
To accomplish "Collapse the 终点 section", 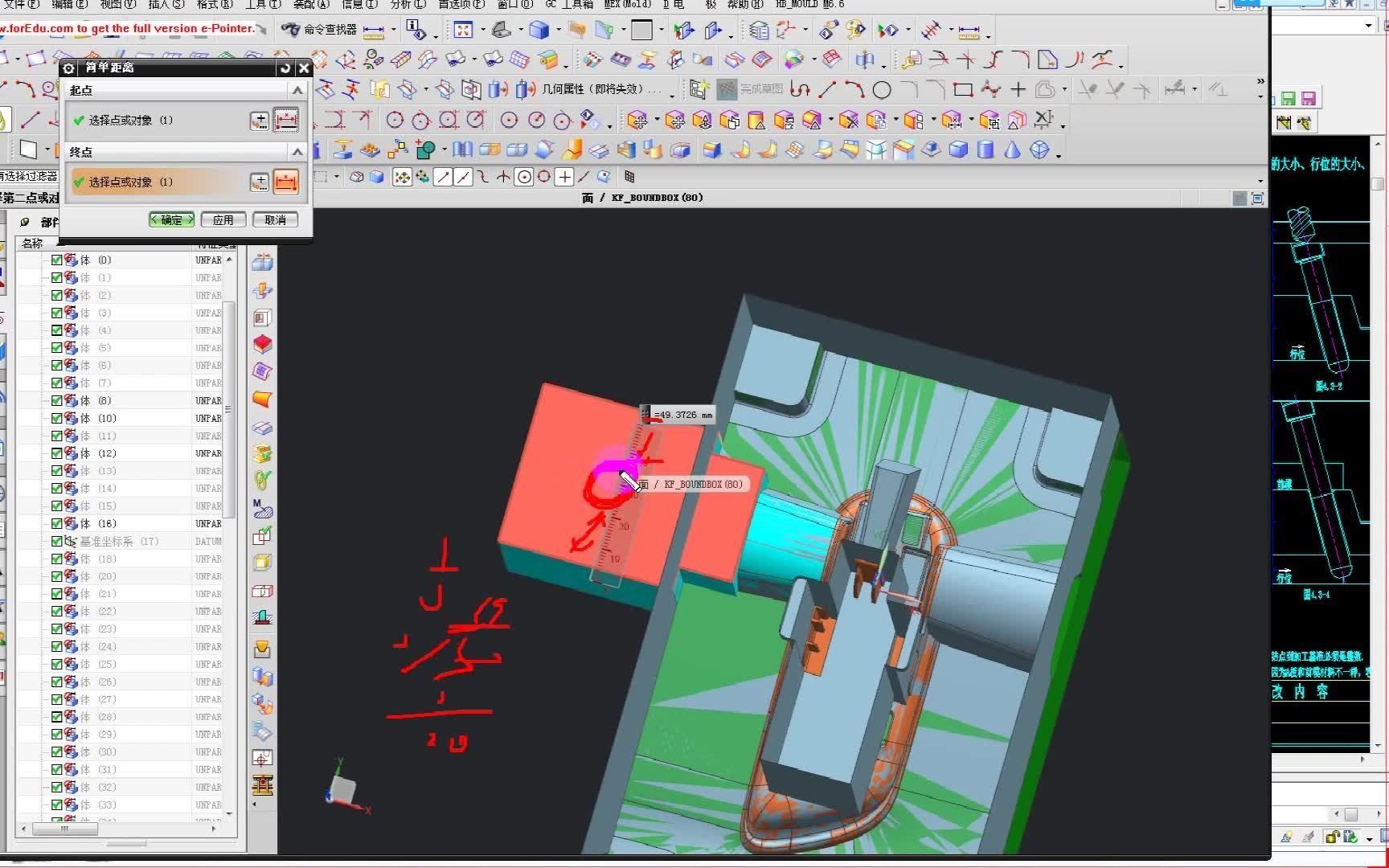I will coord(297,152).
